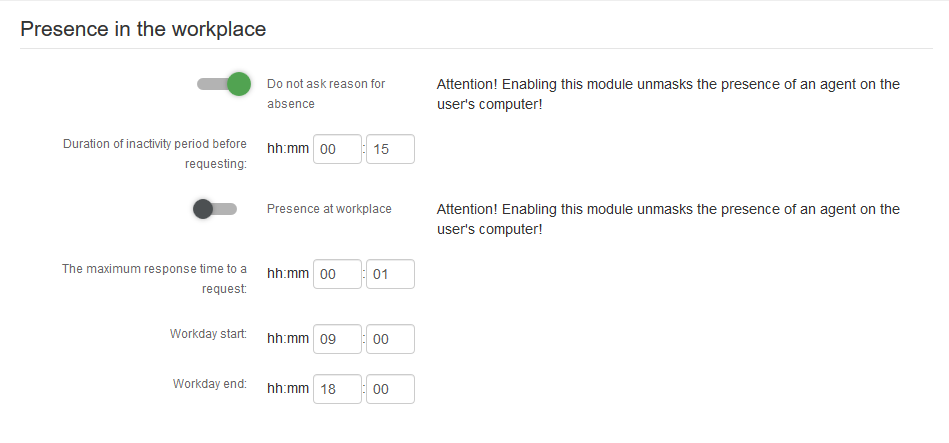Click the inactivity period minutes field showing 15
This screenshot has height=443, width=949.
pos(390,150)
